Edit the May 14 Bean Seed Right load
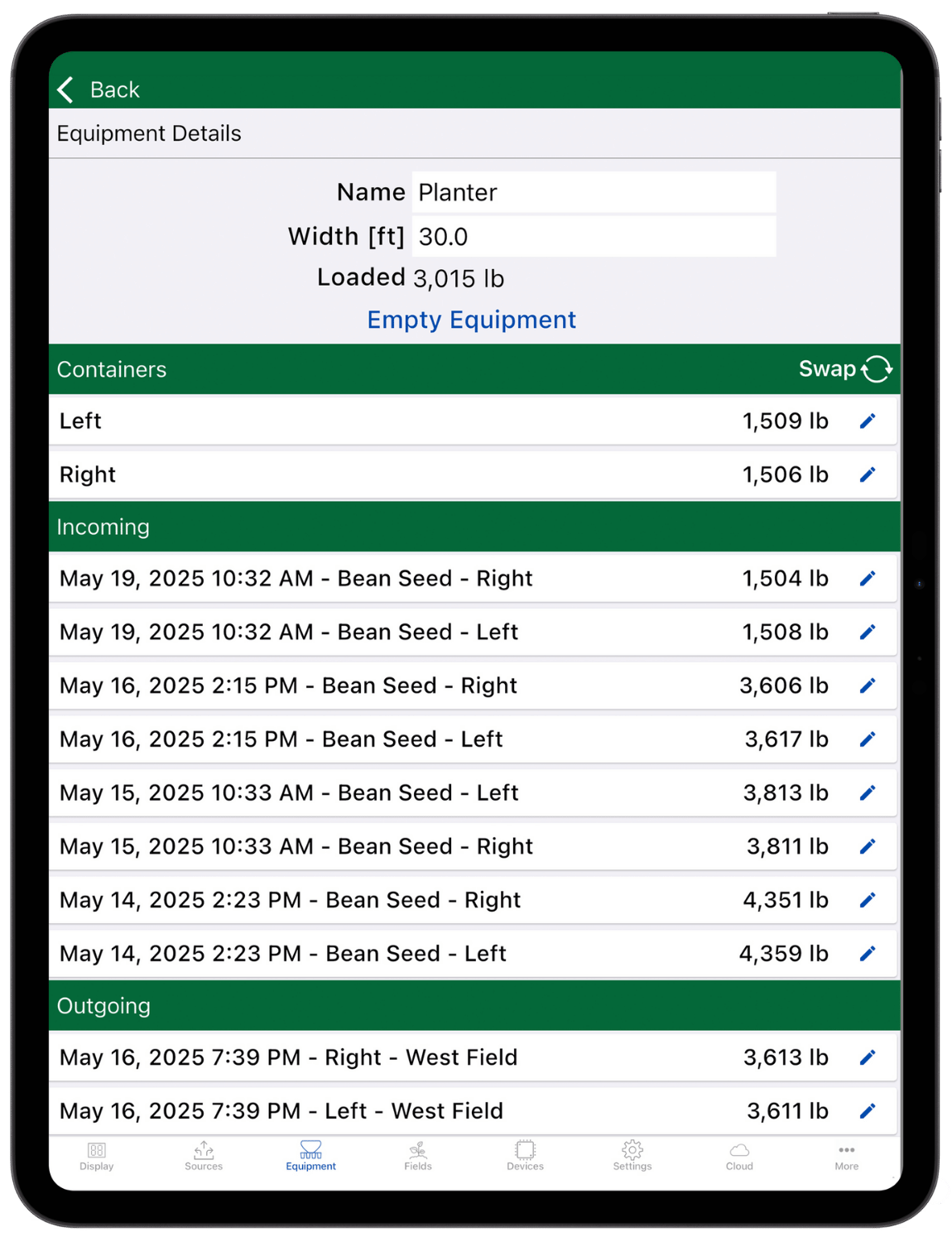 868,900
